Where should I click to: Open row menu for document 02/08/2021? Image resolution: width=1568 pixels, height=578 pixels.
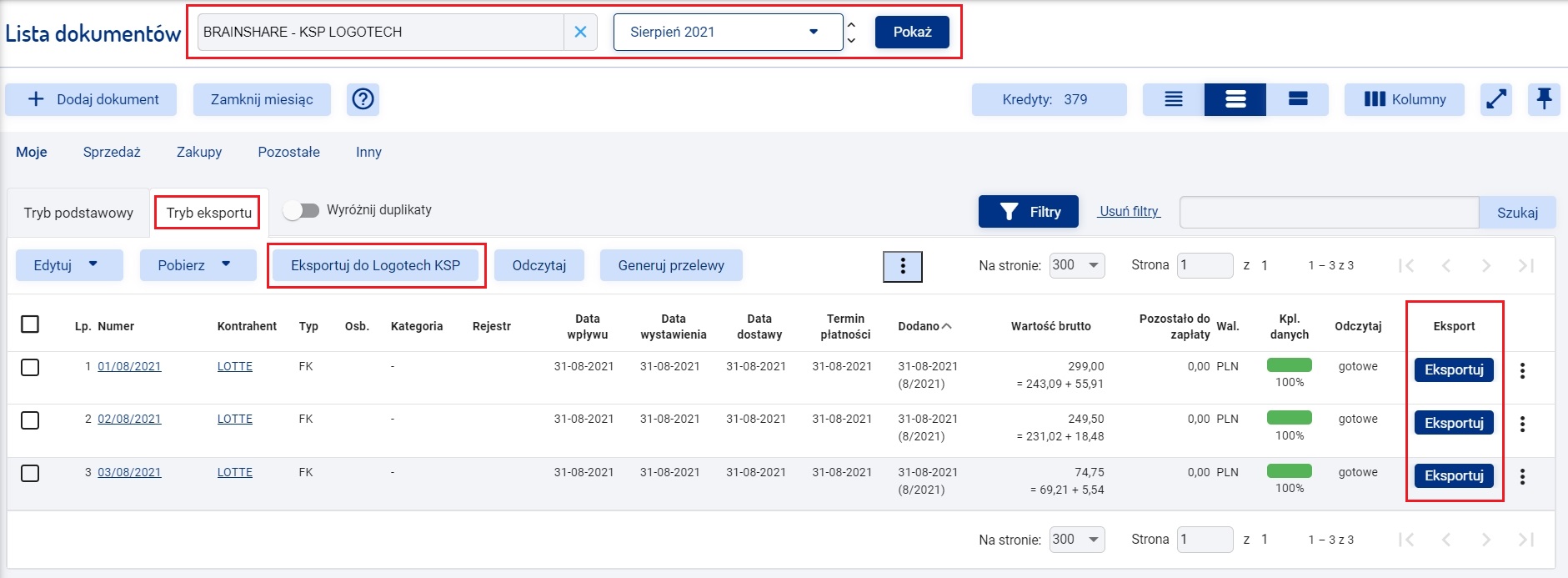(x=1522, y=424)
